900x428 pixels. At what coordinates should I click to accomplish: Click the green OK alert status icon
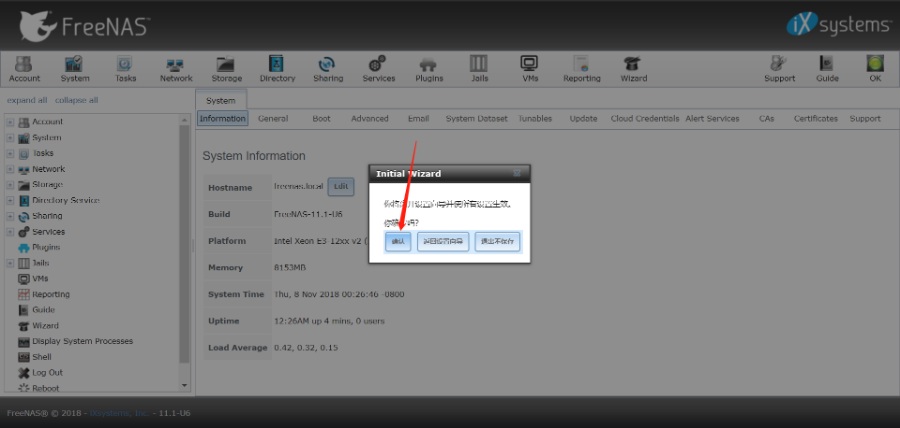pos(875,64)
